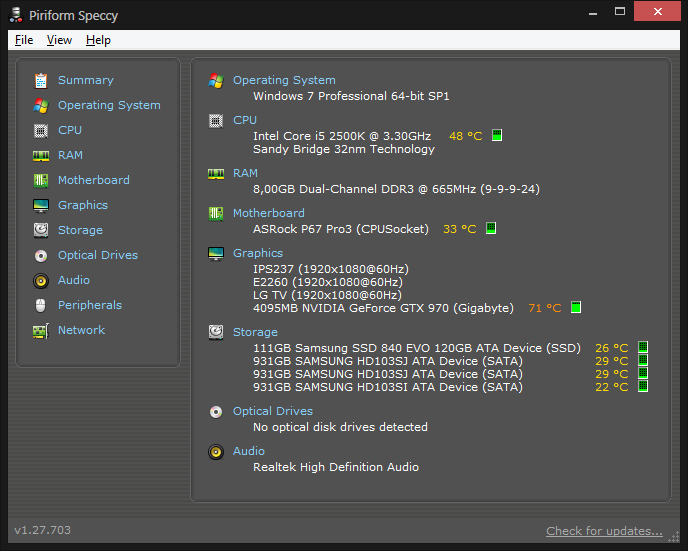Select CPU in the sidebar
688x551 pixels.
(x=70, y=130)
